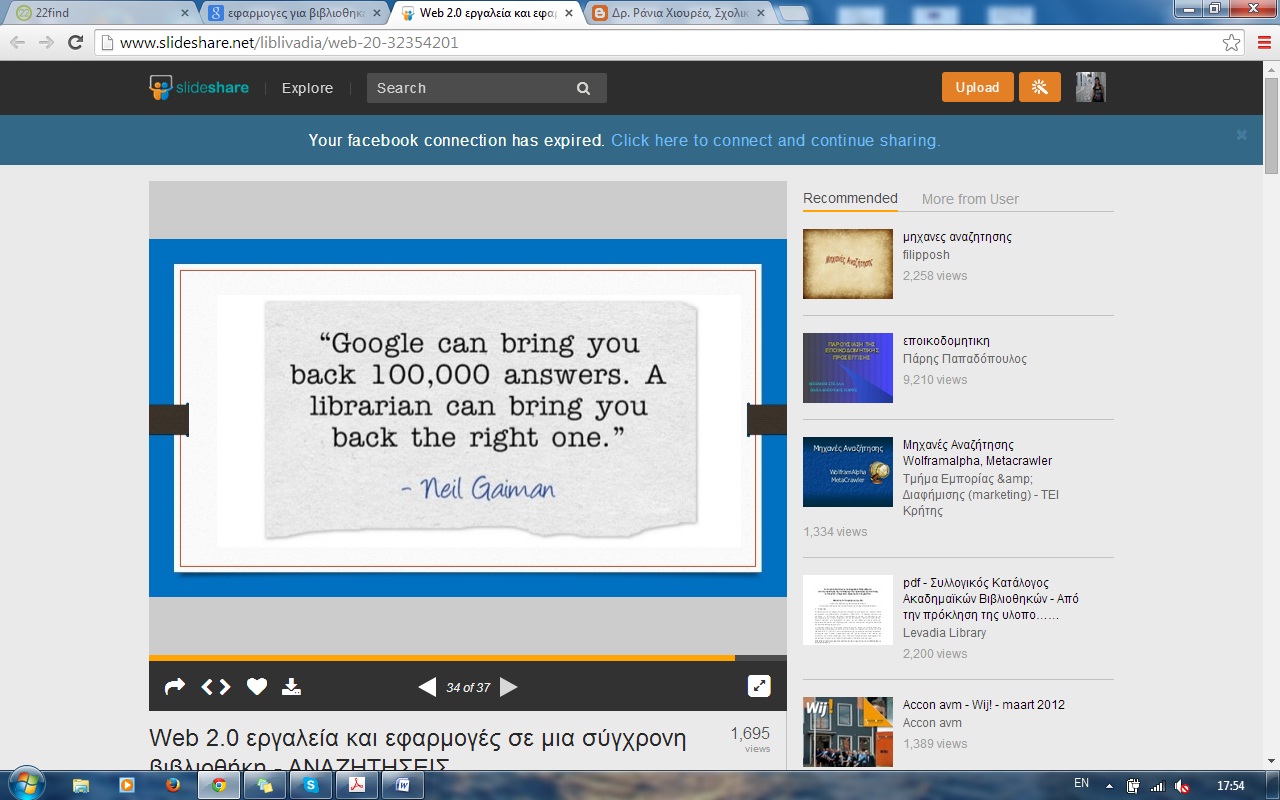Screen dimensions: 1280x800
Task: Select the Recommended tab
Action: 850,198
